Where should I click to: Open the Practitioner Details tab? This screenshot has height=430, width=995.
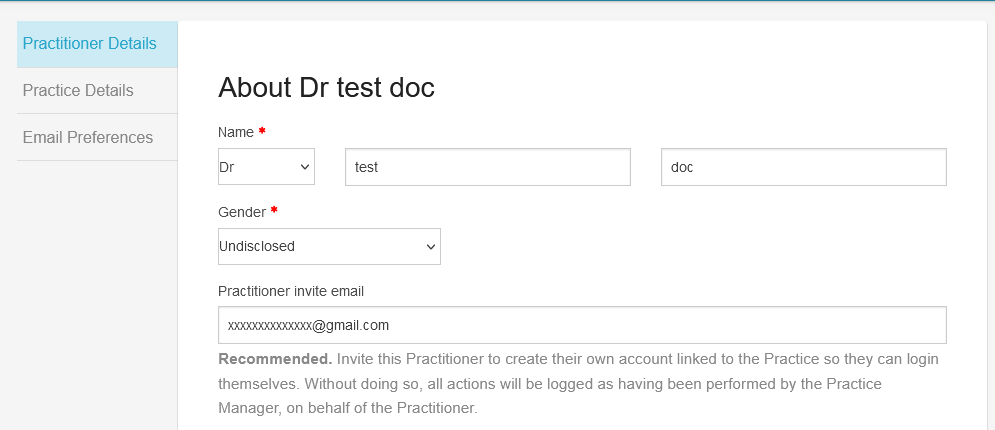pyautogui.click(x=97, y=44)
